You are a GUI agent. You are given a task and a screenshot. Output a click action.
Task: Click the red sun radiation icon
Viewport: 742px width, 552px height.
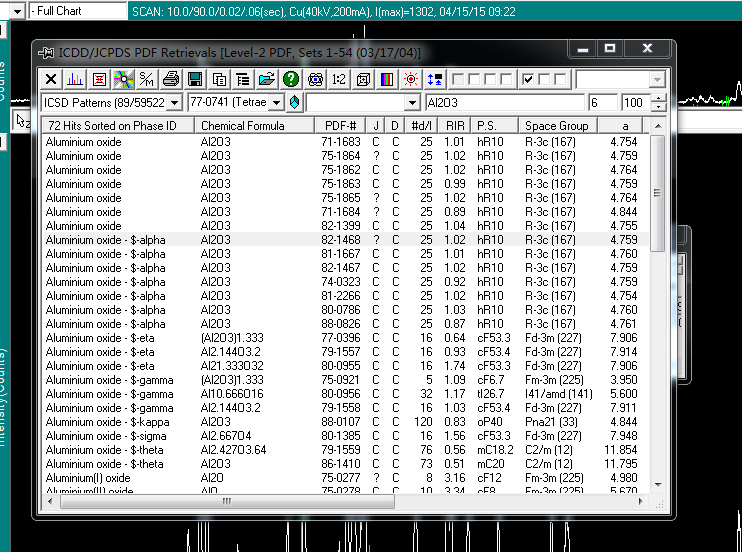tap(411, 79)
